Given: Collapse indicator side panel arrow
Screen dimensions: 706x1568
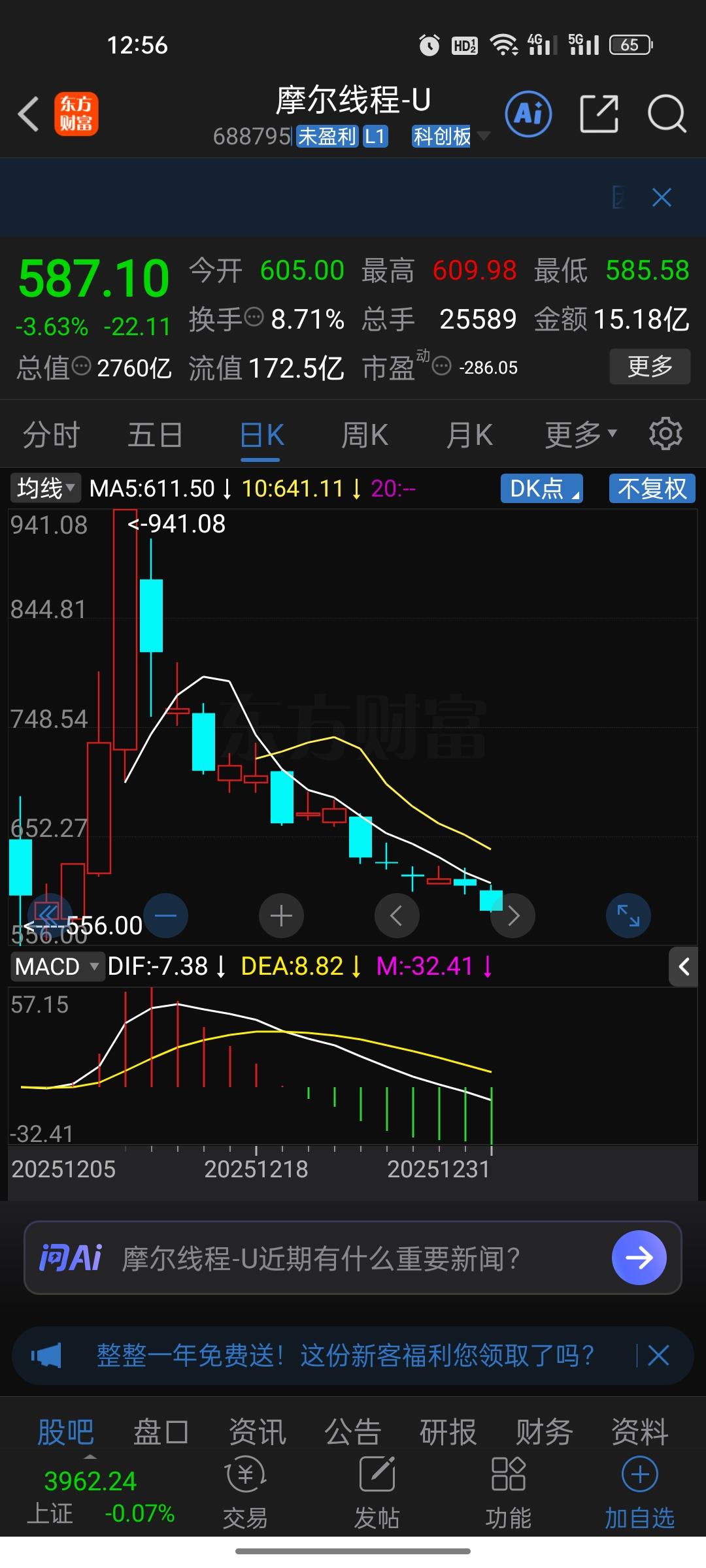Looking at the screenshot, I should pyautogui.click(x=684, y=966).
